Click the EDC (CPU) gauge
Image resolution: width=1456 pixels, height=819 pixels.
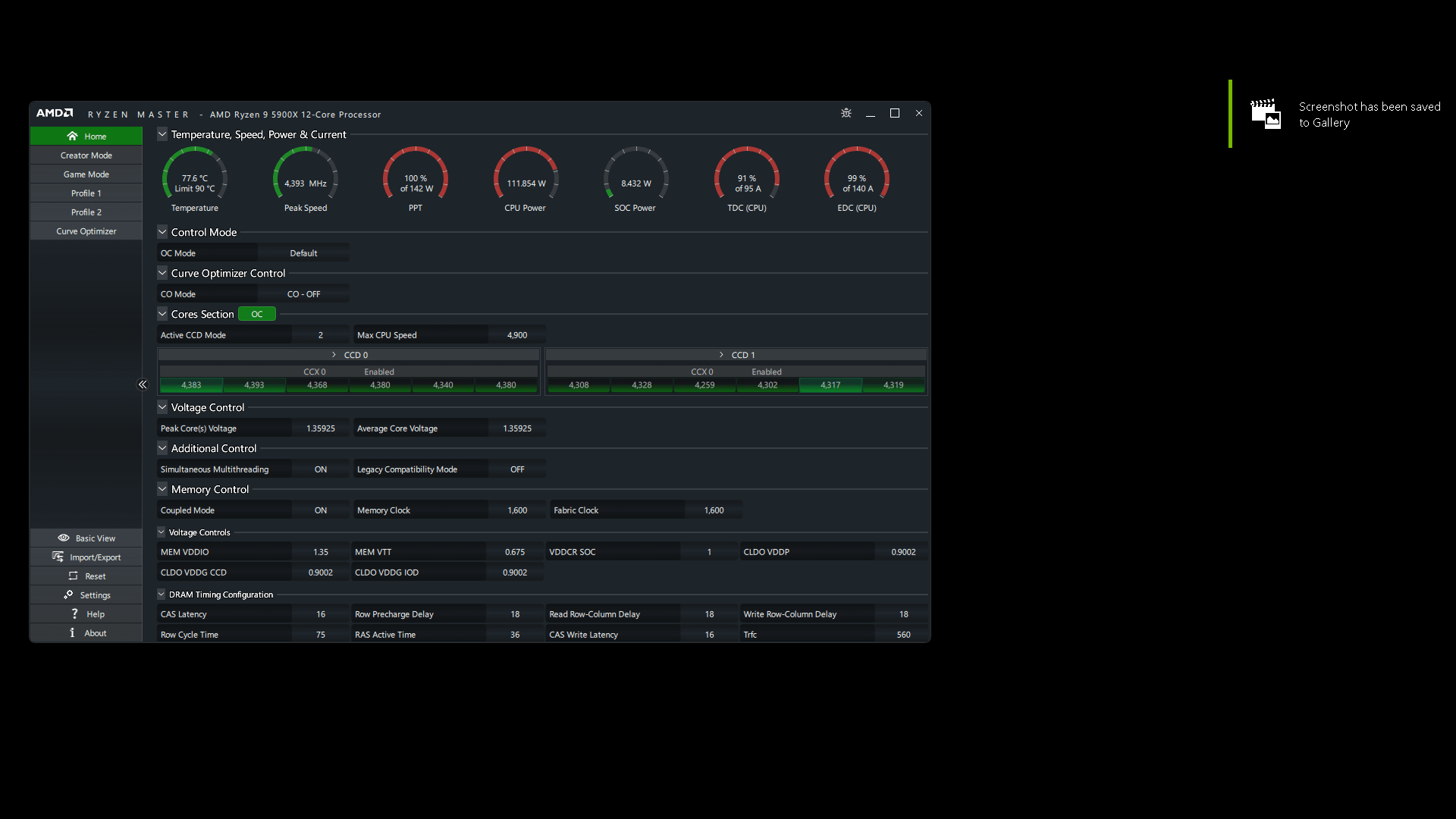coord(857,174)
